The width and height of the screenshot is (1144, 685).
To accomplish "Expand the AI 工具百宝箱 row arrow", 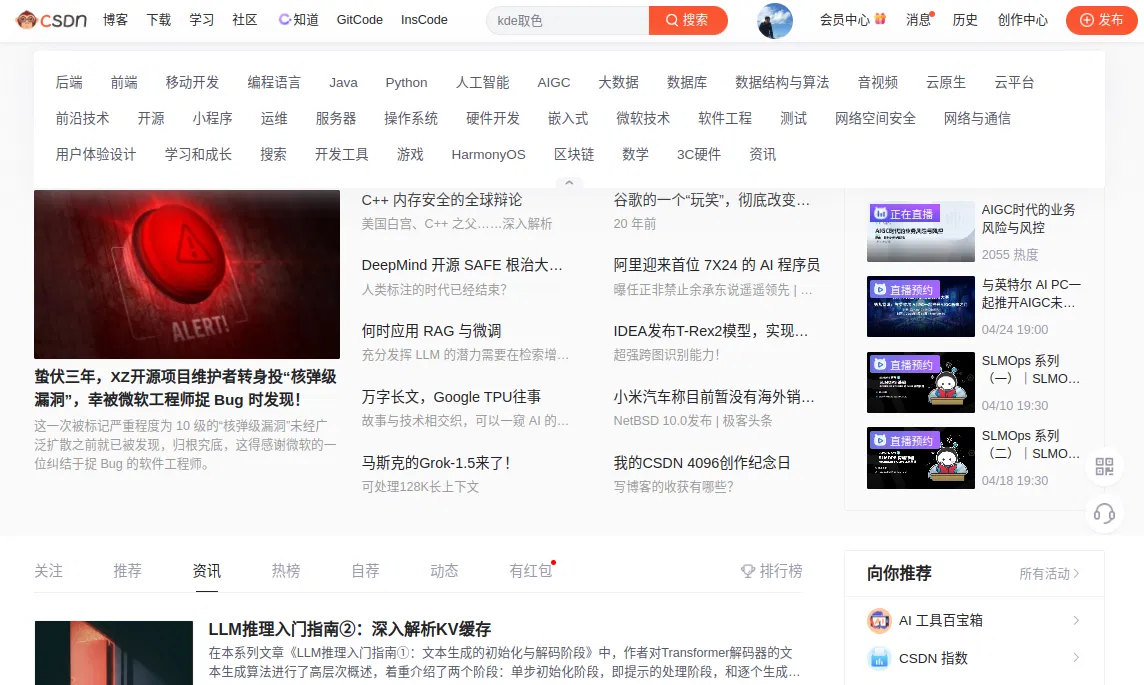I will 1076,621.
